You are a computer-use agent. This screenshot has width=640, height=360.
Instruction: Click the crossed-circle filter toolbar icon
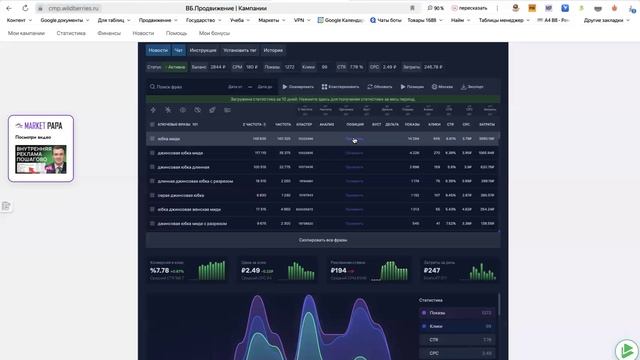198,110
